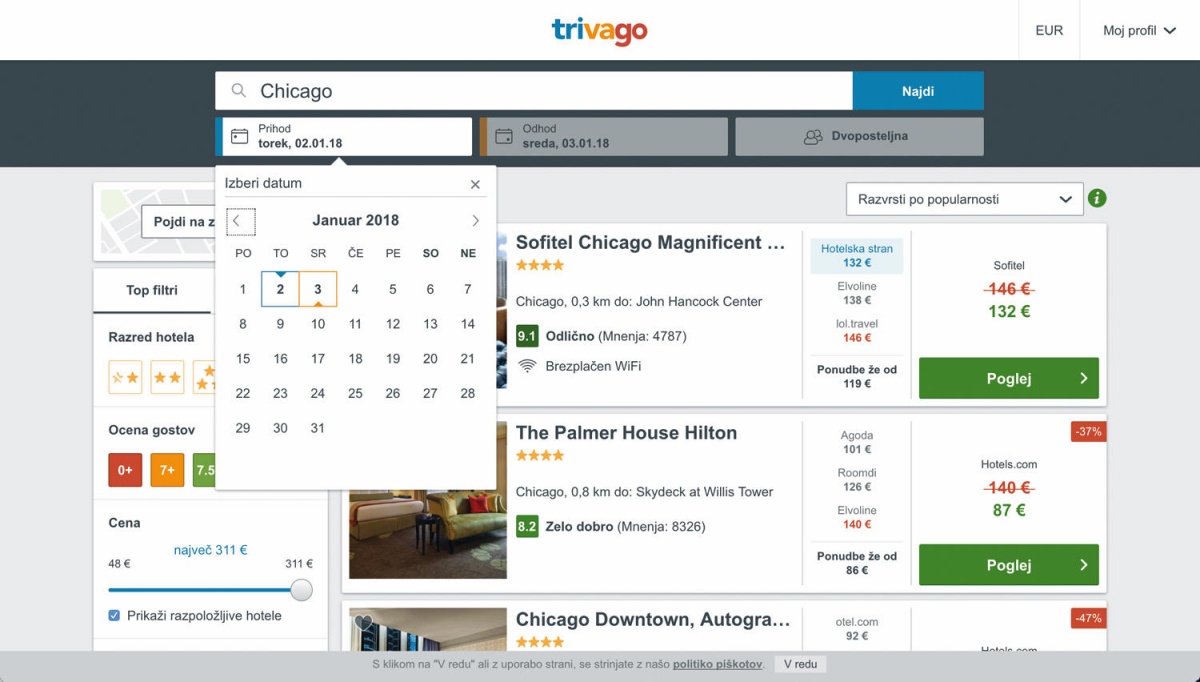Click Poglej for The Palmer House Hilton
Image resolution: width=1200 pixels, height=682 pixels.
click(1009, 565)
